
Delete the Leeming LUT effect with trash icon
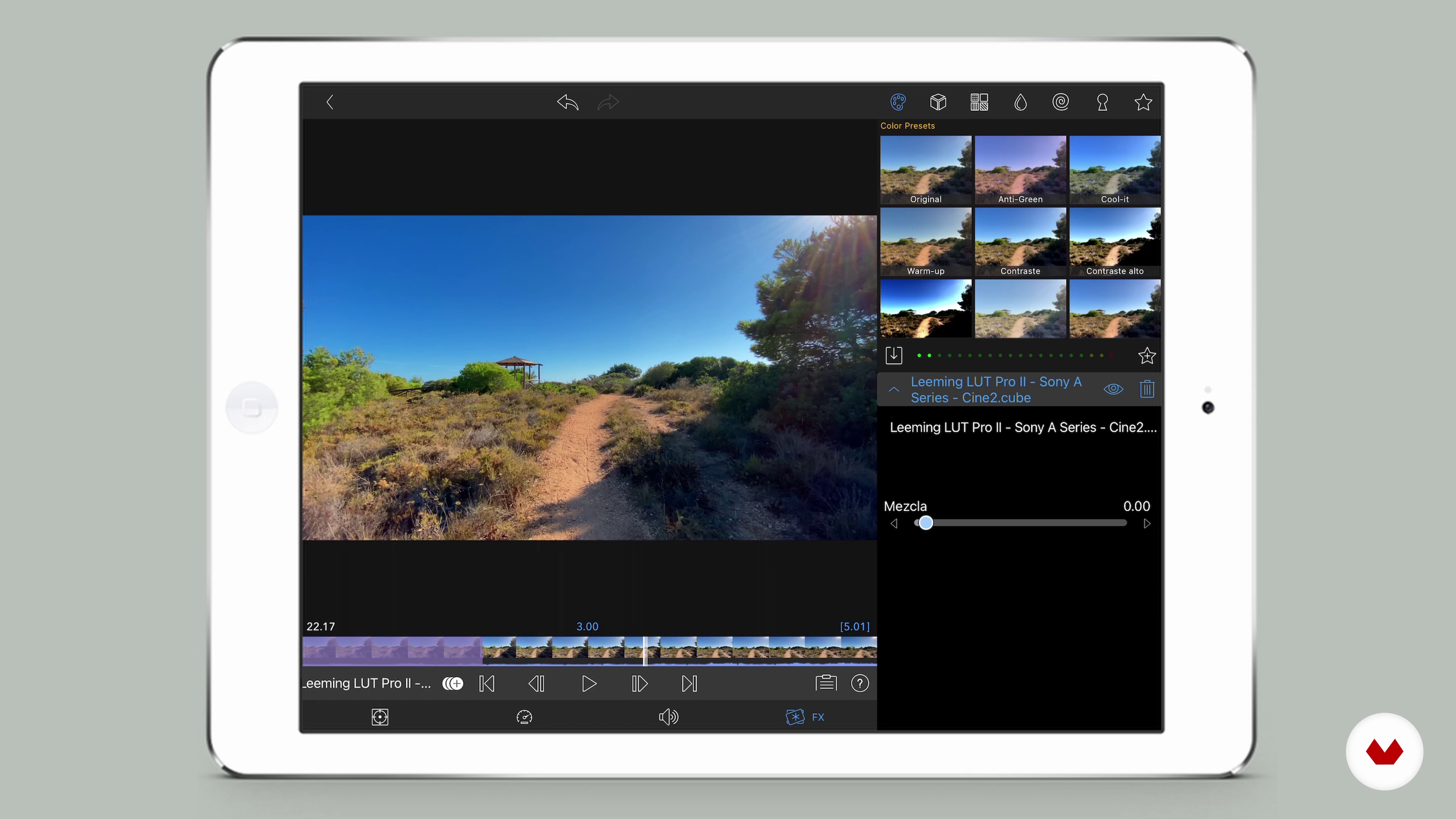click(1147, 389)
